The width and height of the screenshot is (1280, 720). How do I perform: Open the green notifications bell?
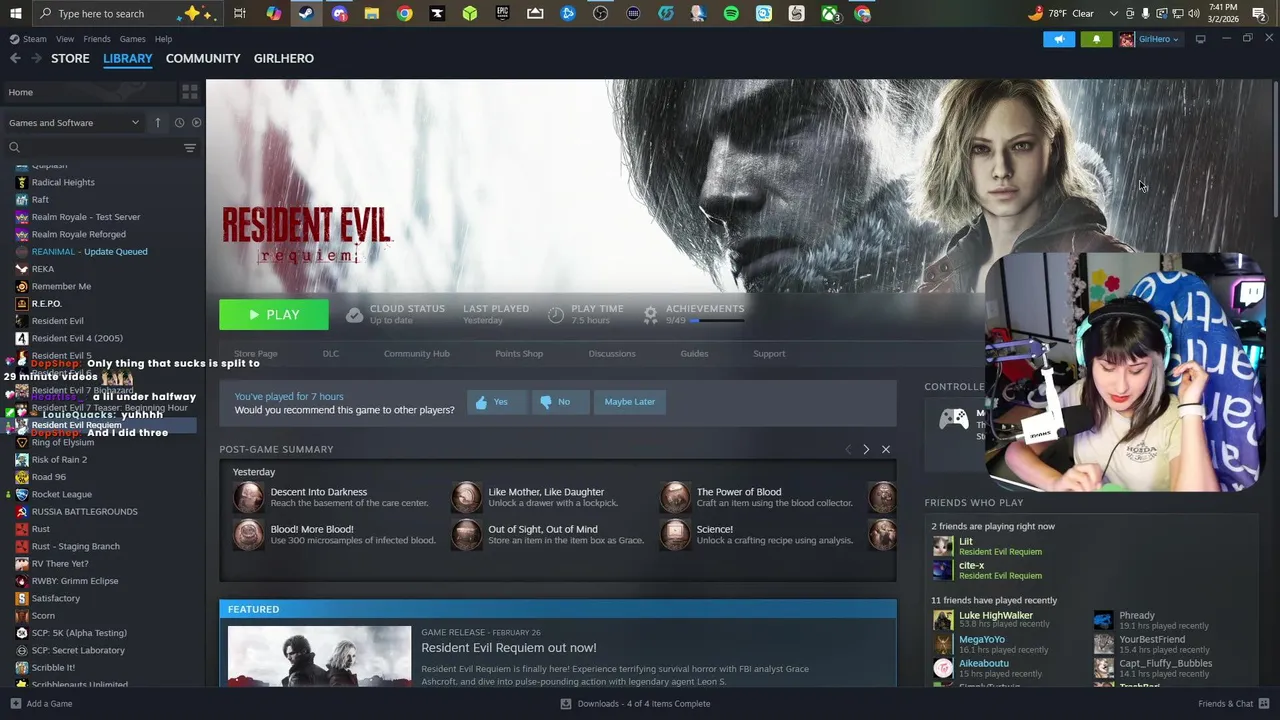point(1096,39)
